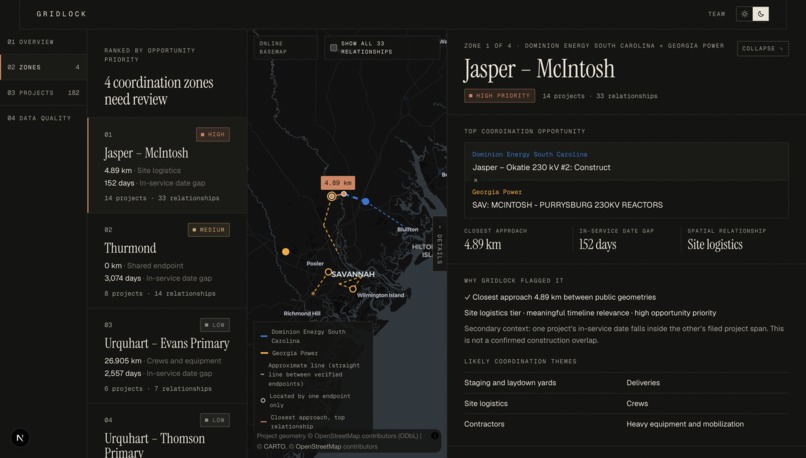Click the High Priority badge in detail panel
806x458 pixels.
[500, 96]
